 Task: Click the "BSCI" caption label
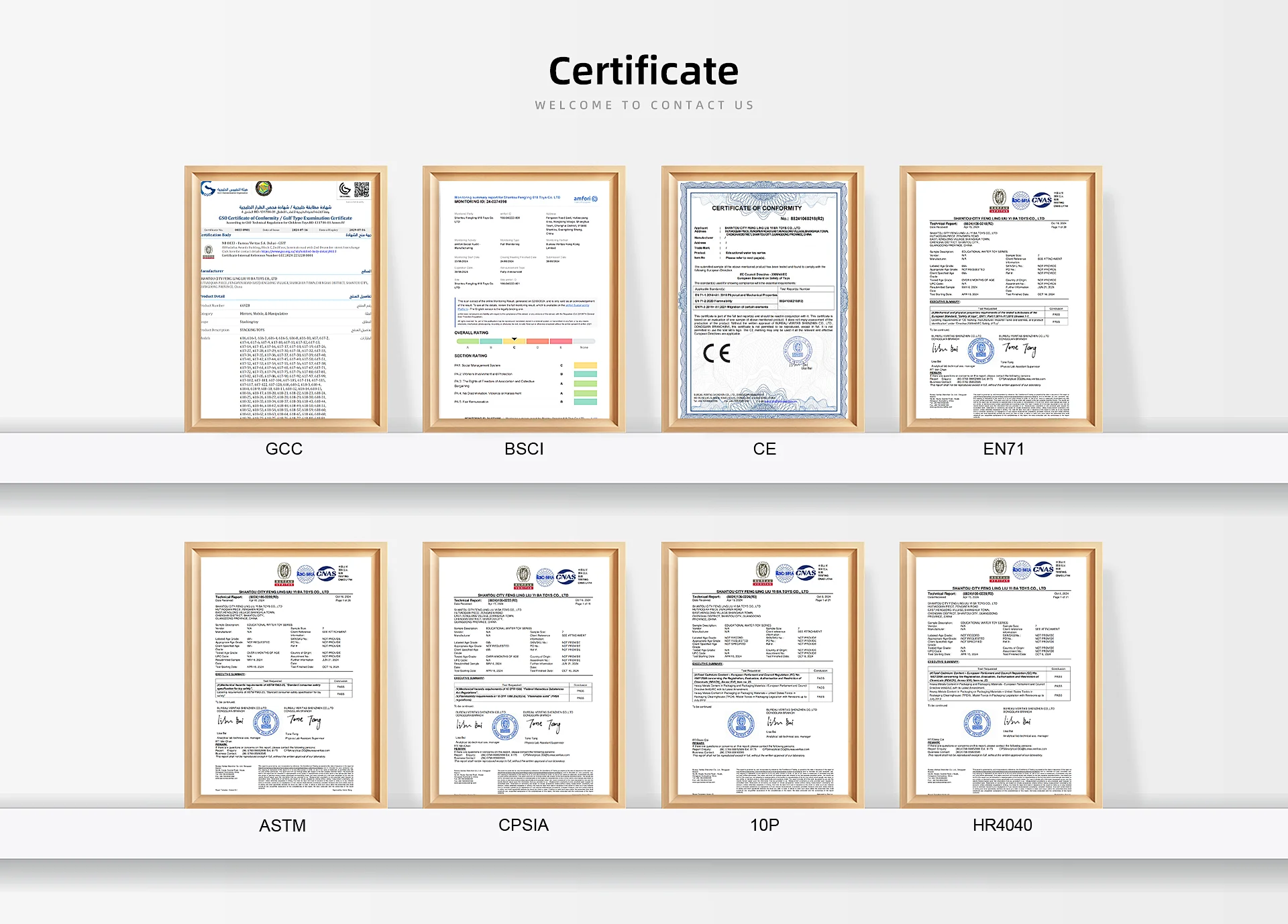[524, 449]
